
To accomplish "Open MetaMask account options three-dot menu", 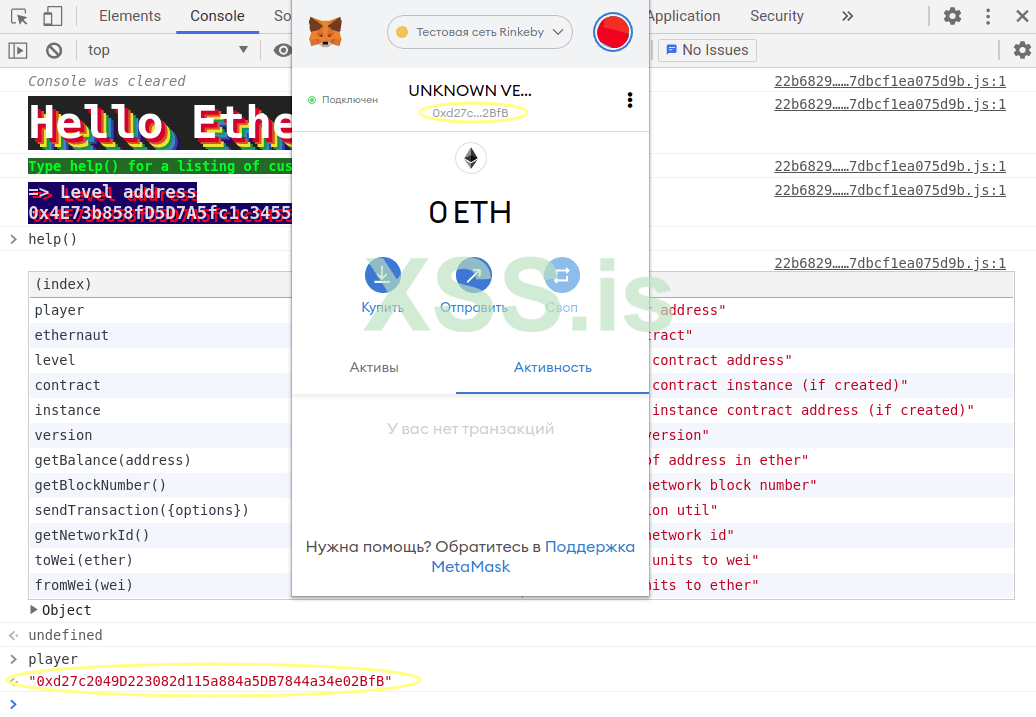I will (x=630, y=100).
